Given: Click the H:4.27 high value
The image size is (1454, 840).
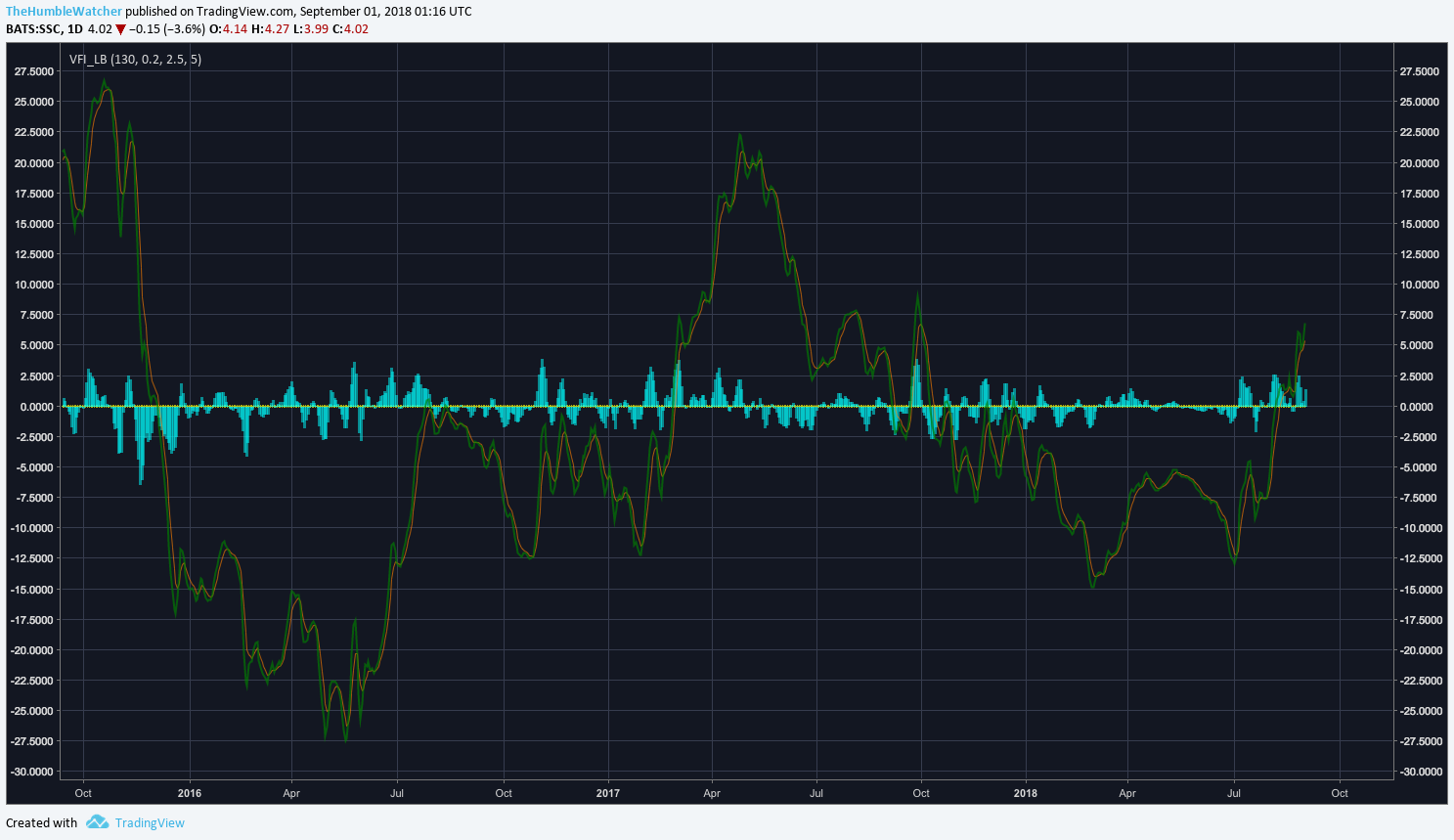Looking at the screenshot, I should [270, 29].
